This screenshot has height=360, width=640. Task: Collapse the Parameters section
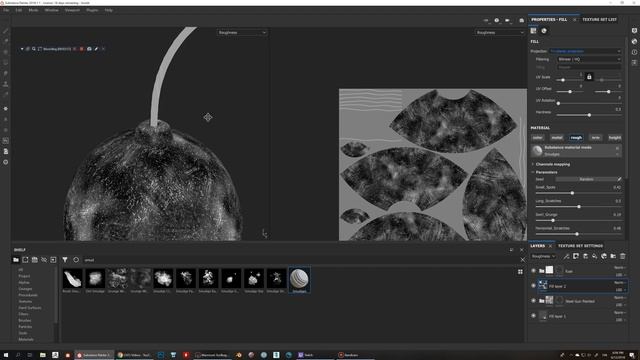[547, 172]
